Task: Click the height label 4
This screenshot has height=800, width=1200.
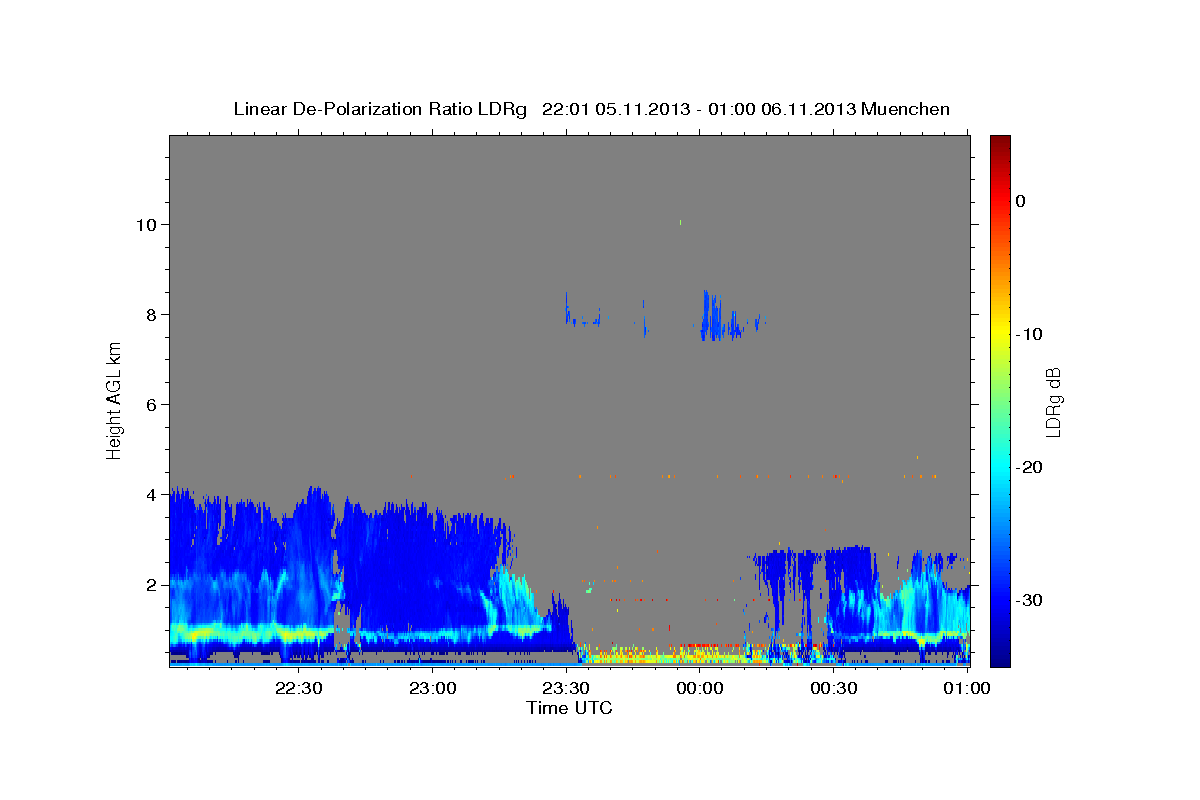Action: pos(152,494)
